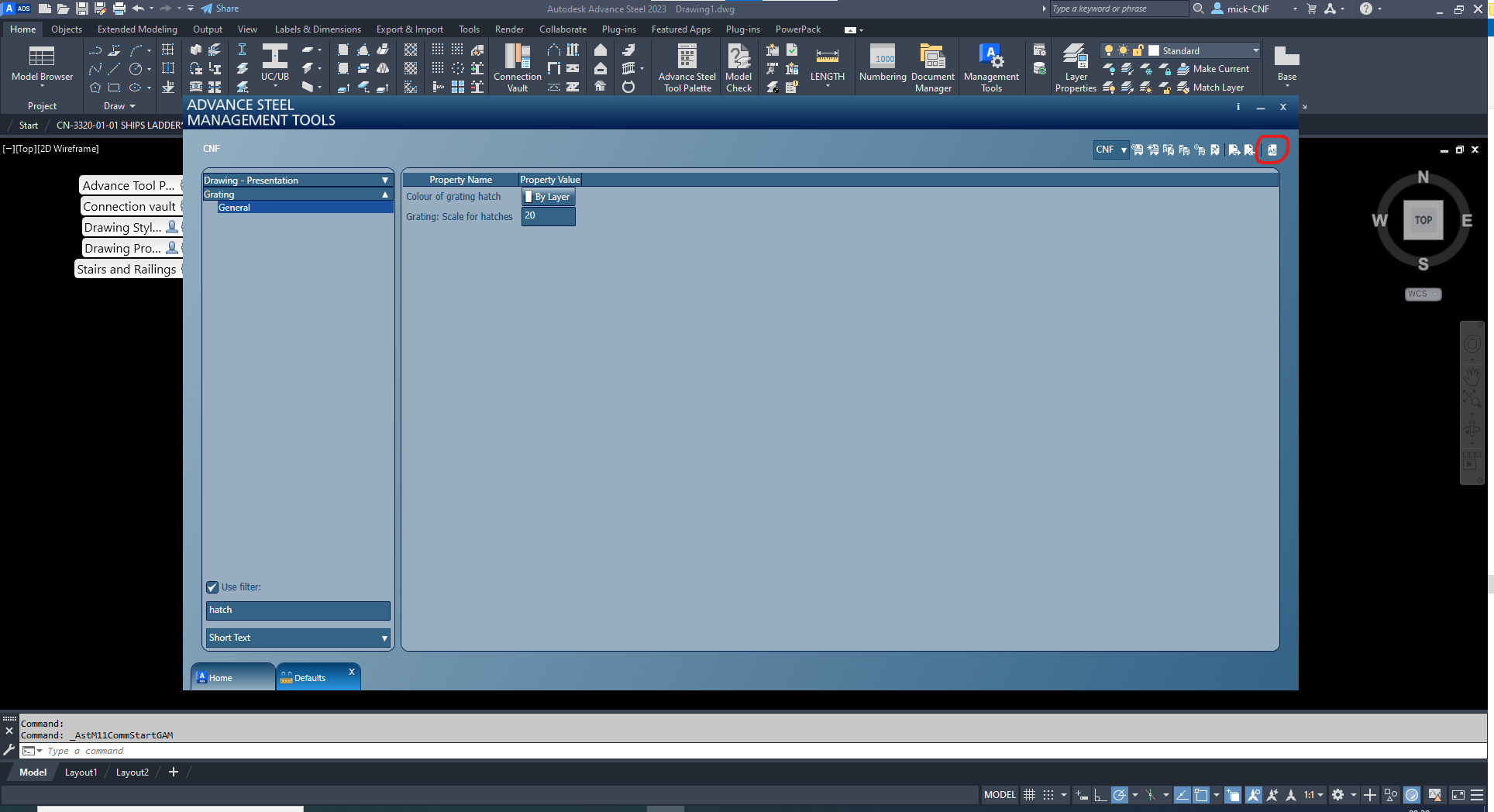
Task: Click the Match Layer button
Action: [x=1210, y=88]
